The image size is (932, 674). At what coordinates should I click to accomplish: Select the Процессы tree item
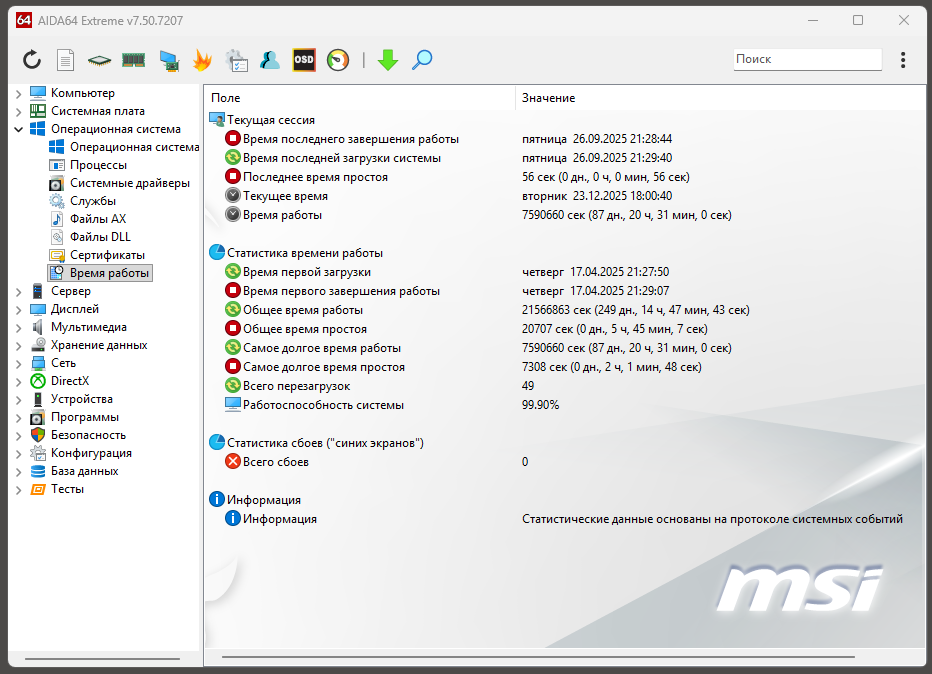click(98, 165)
